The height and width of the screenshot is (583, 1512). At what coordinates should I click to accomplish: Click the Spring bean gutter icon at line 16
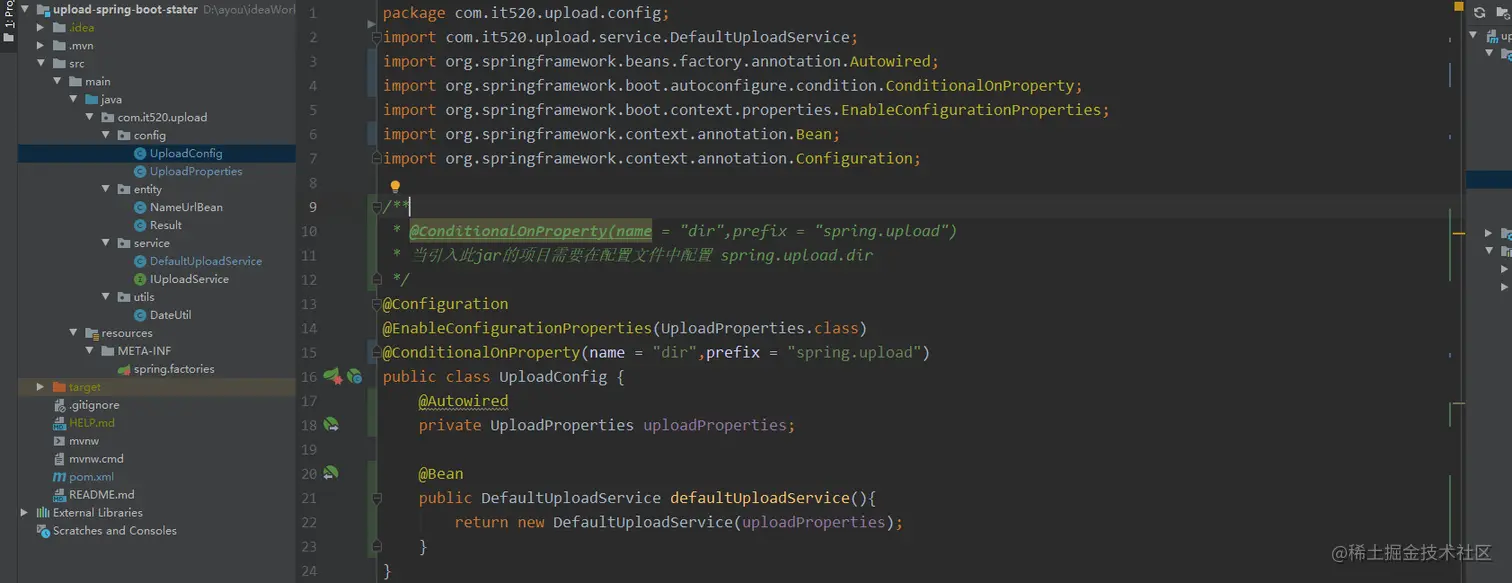point(332,376)
